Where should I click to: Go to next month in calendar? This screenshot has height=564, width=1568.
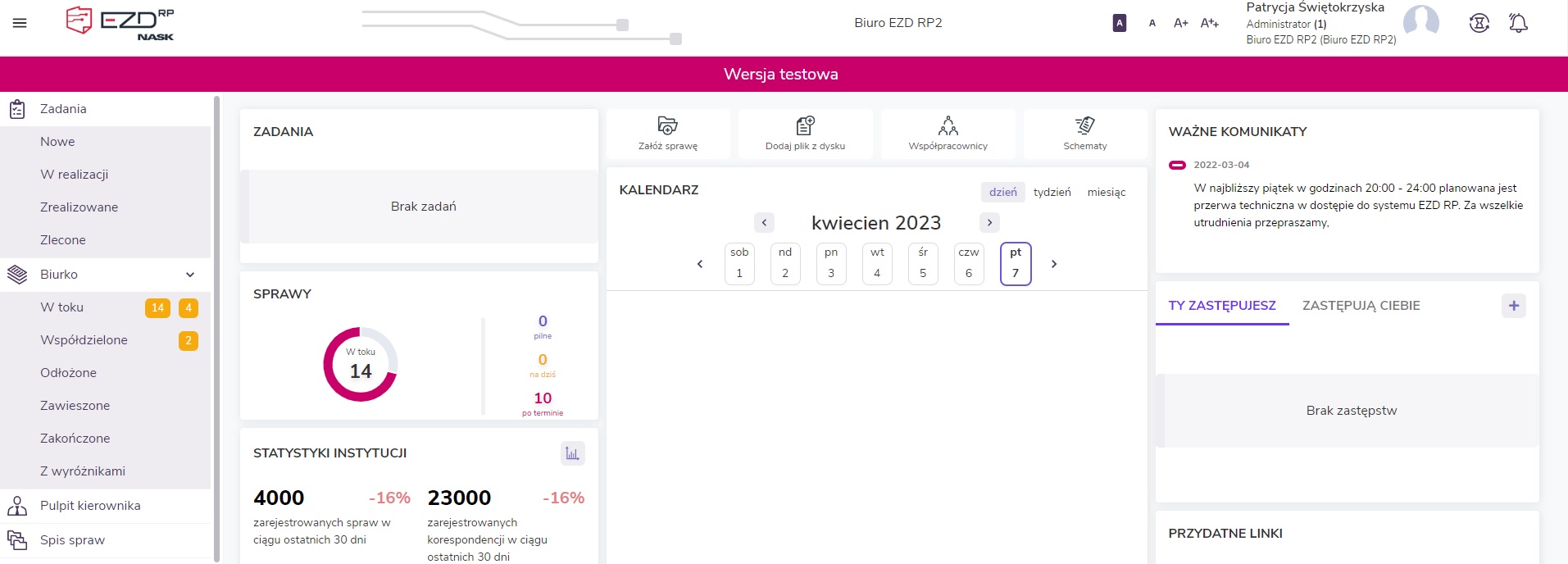click(989, 223)
